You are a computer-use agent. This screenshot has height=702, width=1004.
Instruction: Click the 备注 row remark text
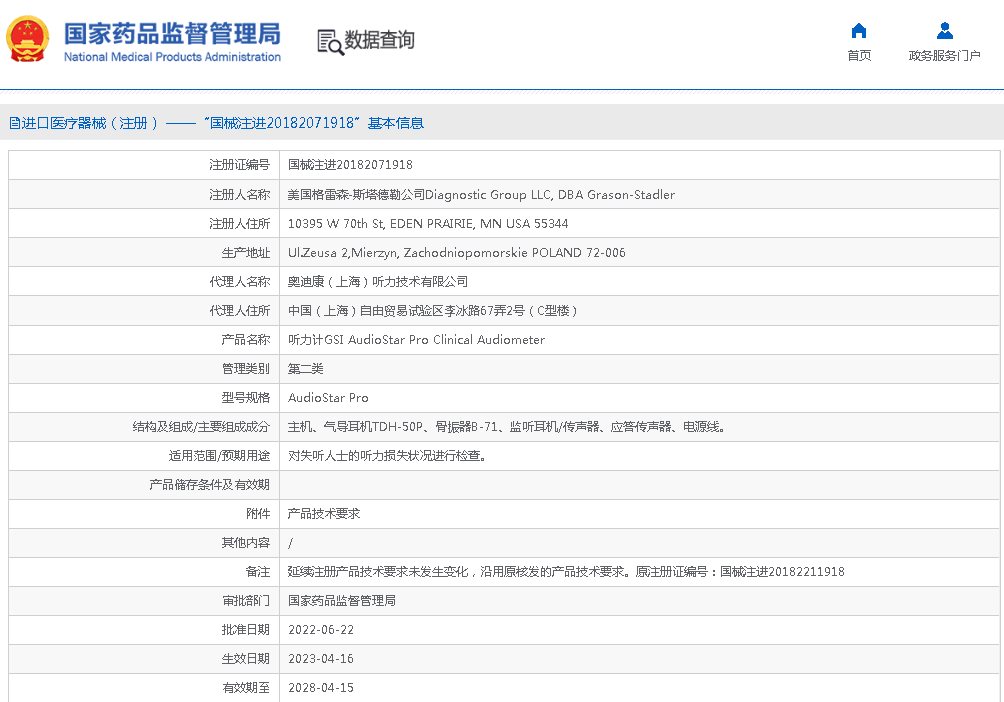point(566,572)
